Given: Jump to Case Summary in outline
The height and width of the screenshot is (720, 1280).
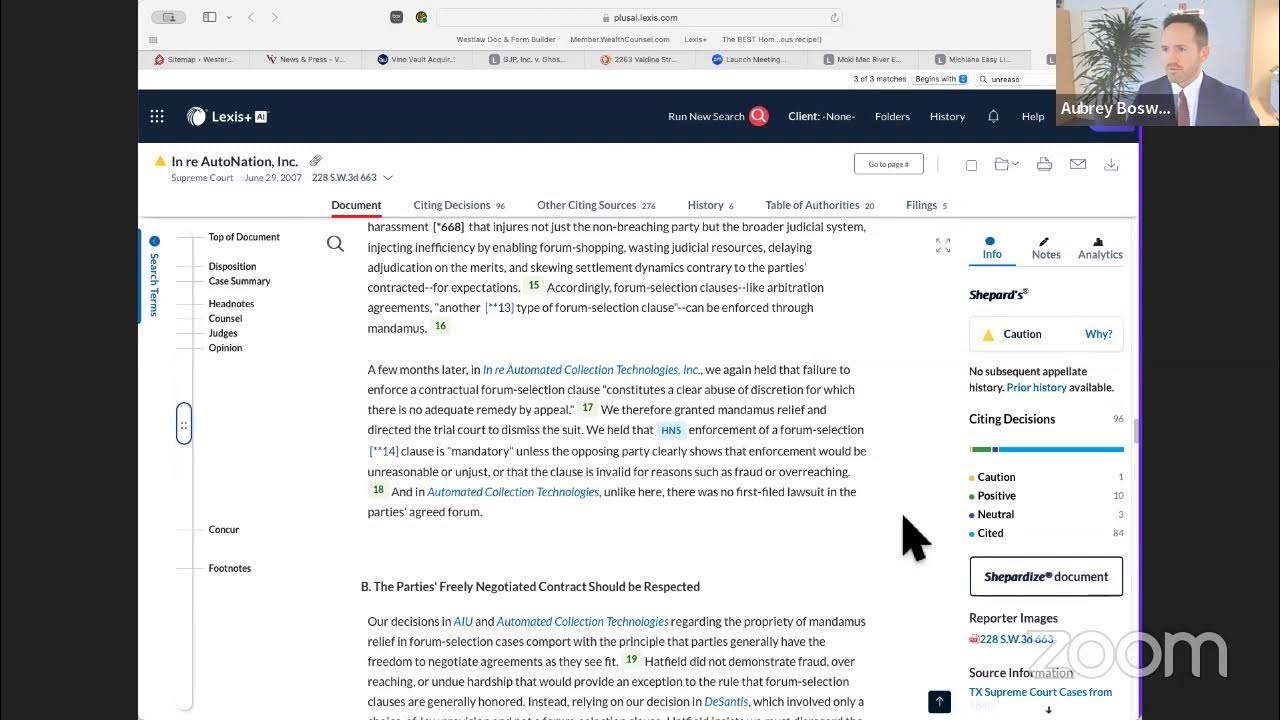Looking at the screenshot, I should [x=239, y=281].
